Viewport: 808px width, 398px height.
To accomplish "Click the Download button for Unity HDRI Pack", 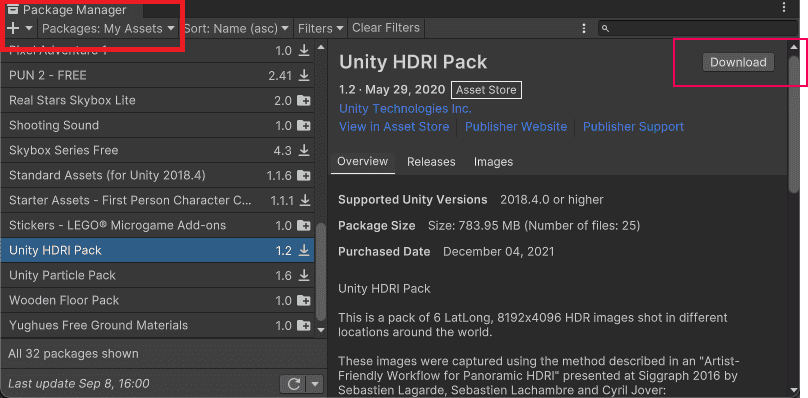I will point(738,62).
